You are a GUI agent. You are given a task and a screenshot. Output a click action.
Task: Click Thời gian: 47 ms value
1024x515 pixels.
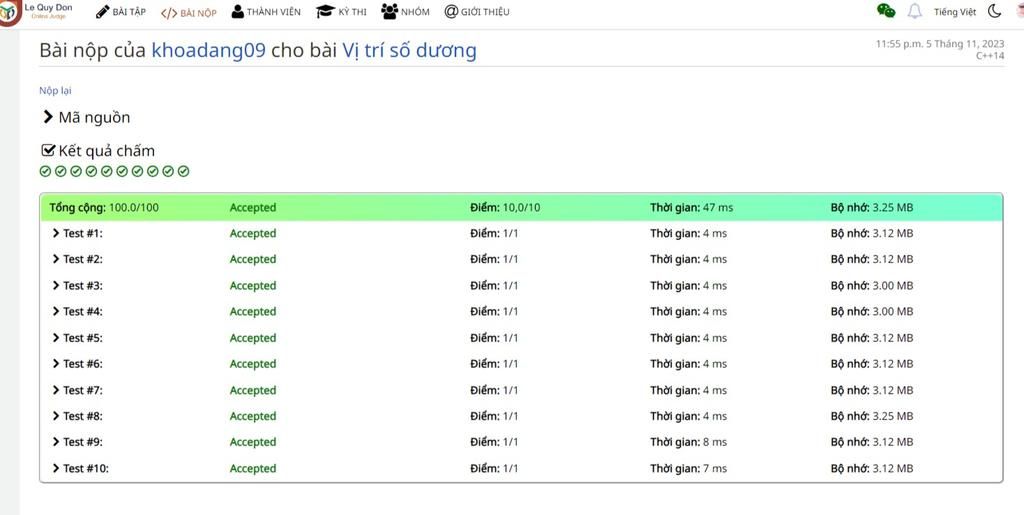[692, 208]
